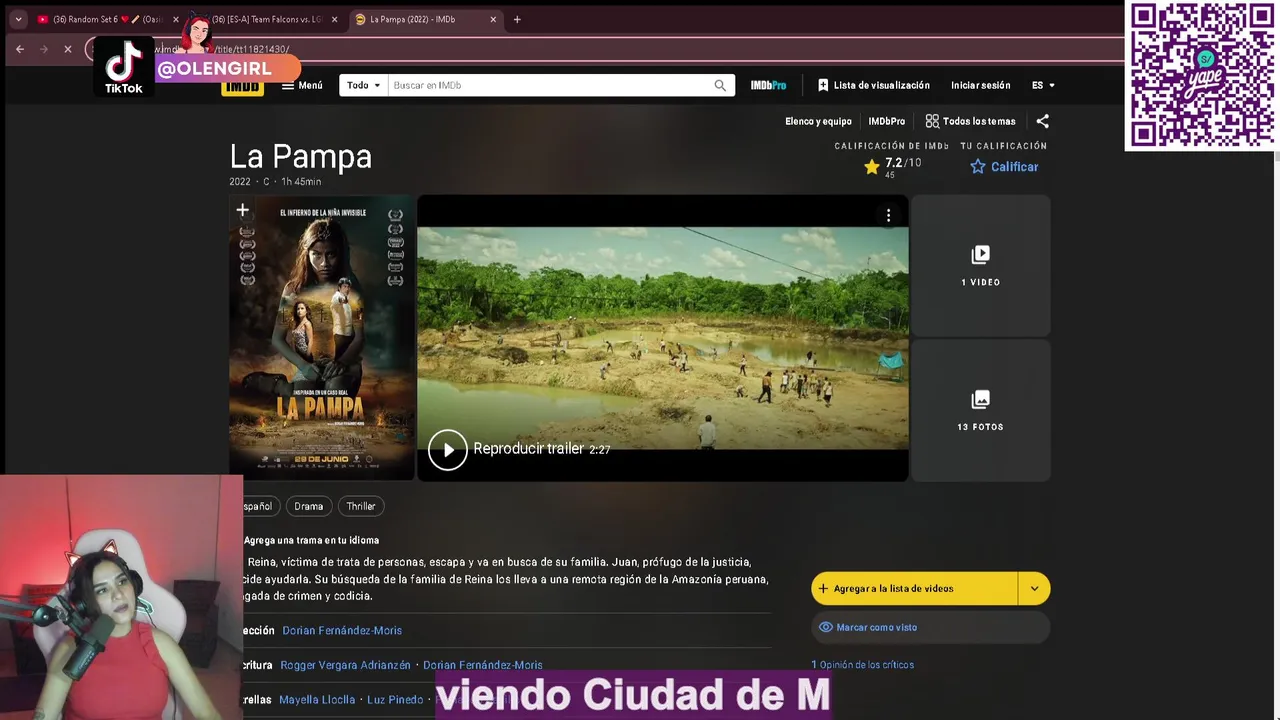Open Lista de visualización
The height and width of the screenshot is (720, 1280).
click(874, 85)
